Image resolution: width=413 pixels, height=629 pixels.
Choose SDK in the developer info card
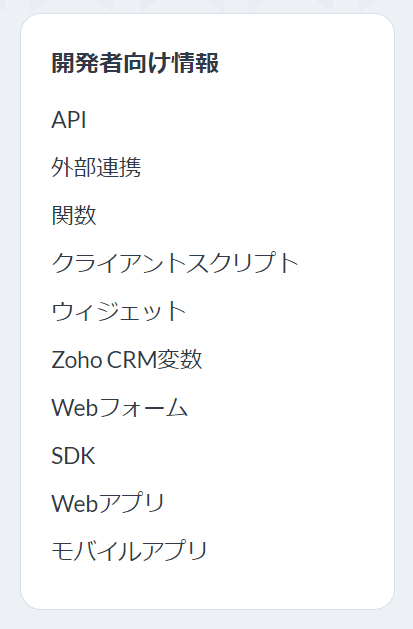73,455
